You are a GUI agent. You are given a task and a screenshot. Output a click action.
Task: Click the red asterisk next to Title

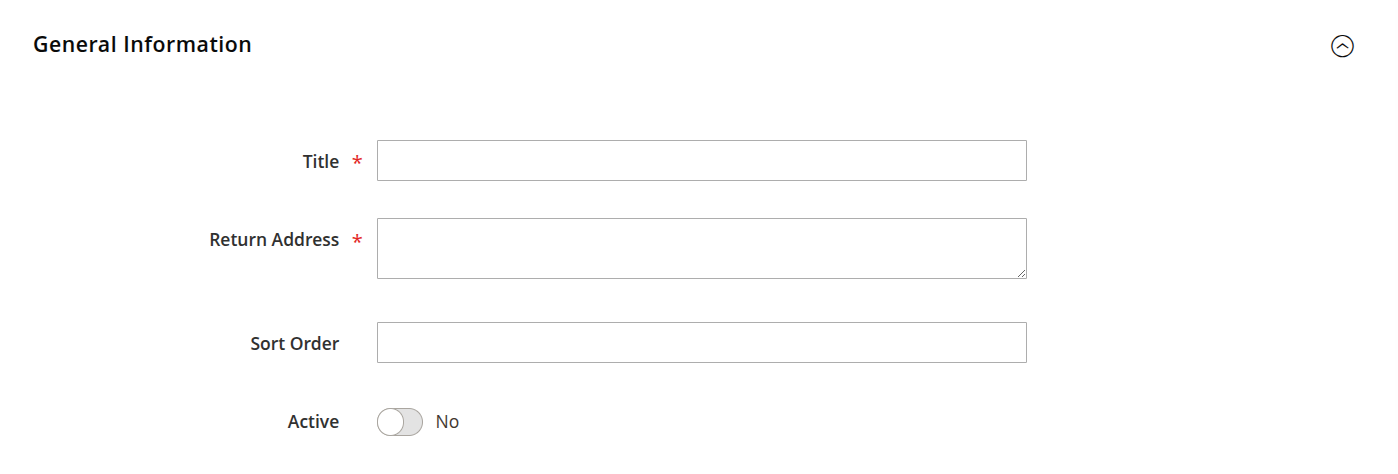pyautogui.click(x=357, y=162)
